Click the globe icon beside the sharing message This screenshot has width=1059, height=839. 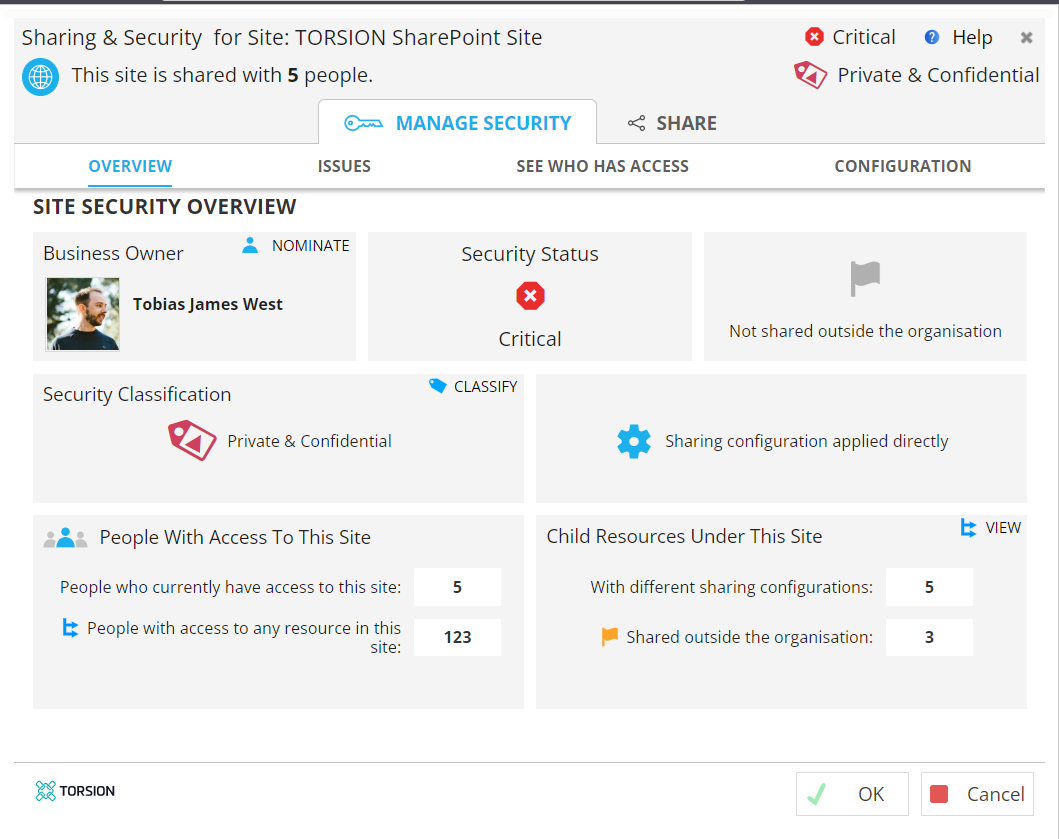tap(40, 76)
